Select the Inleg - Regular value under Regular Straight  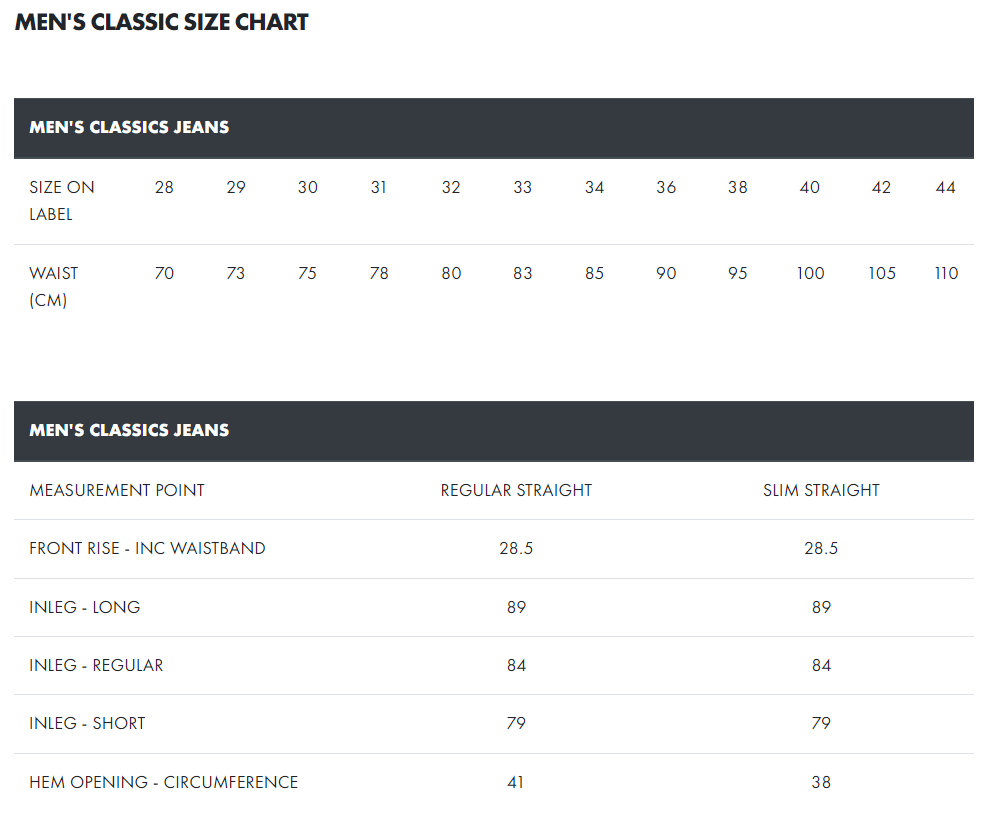(516, 665)
